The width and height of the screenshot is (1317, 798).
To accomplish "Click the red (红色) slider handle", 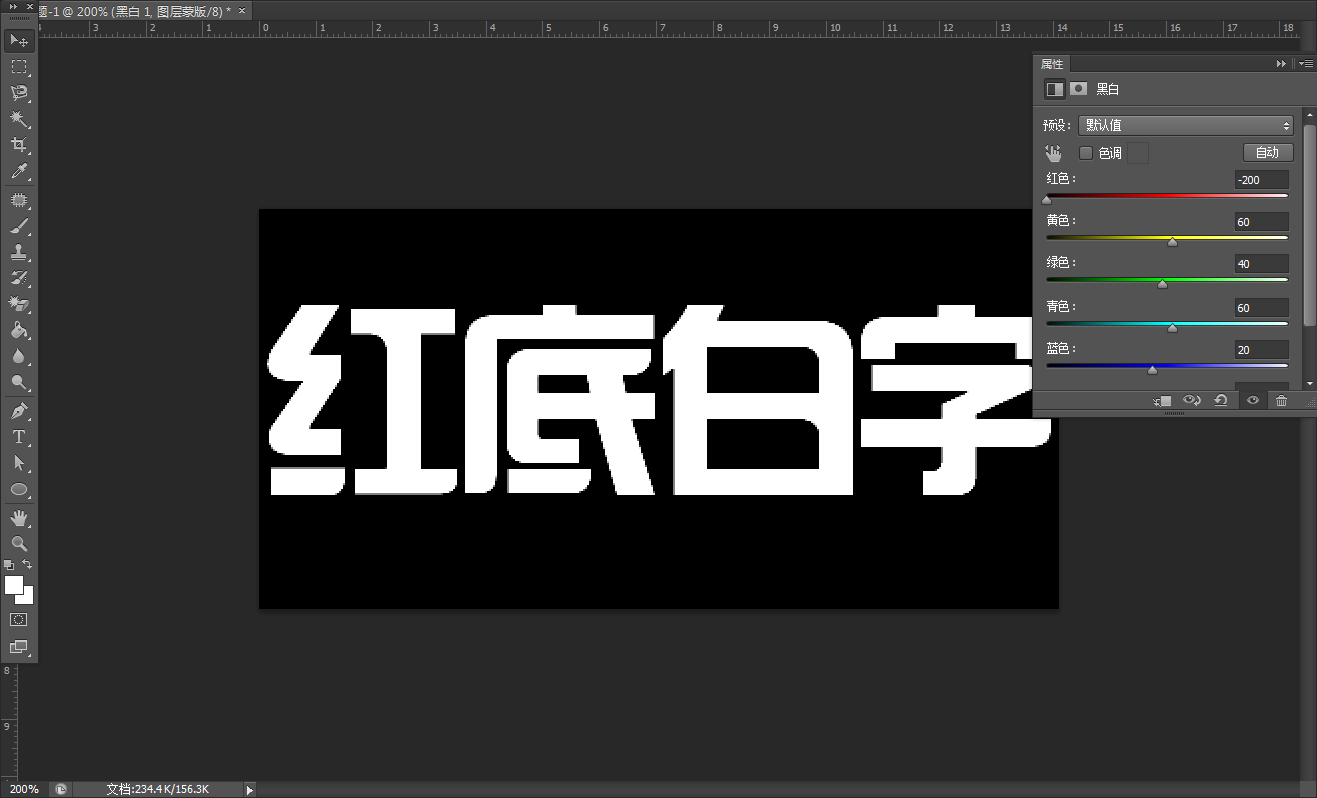I will pos(1047,200).
